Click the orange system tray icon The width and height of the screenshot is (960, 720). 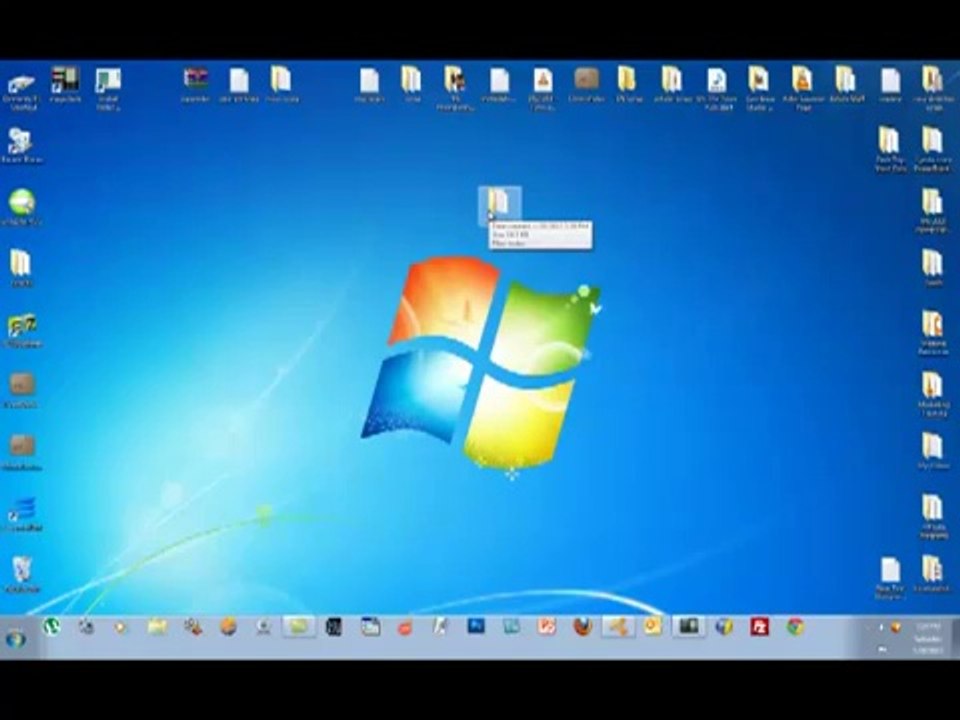pyautogui.click(x=896, y=627)
